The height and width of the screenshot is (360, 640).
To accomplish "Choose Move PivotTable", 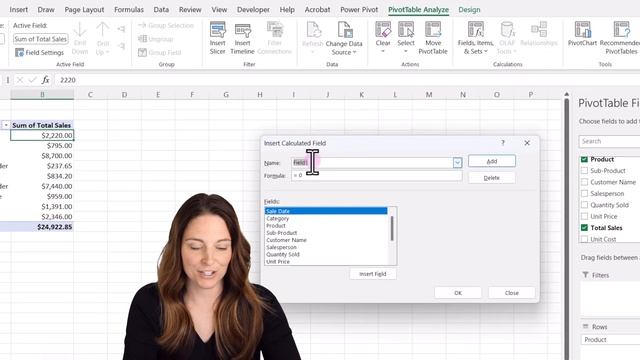I will (x=433, y=38).
